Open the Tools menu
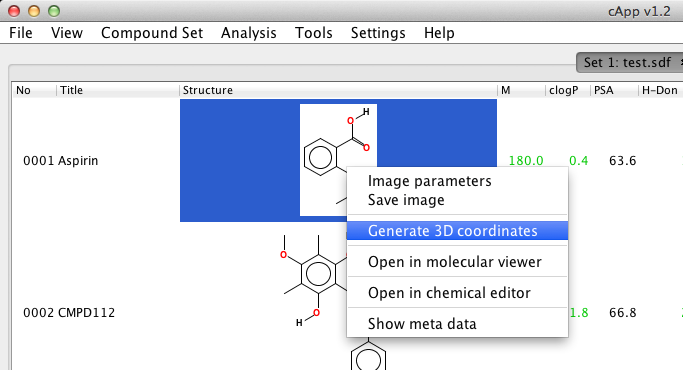The height and width of the screenshot is (370, 683). click(314, 33)
